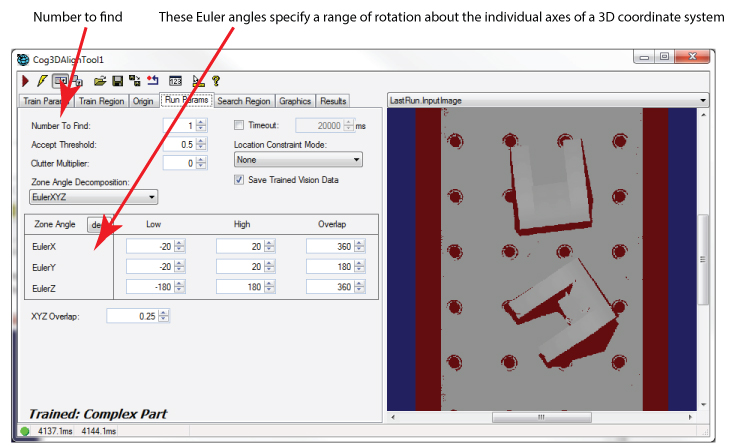Click the lightning bolt electric mode icon
The width and height of the screenshot is (739, 447).
(x=42, y=80)
